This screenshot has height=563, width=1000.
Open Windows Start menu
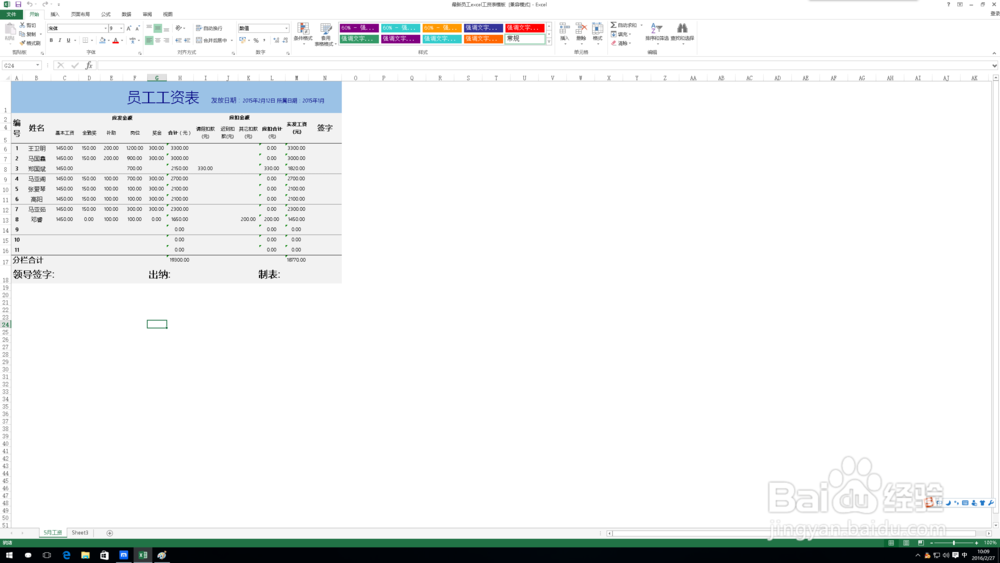point(9,555)
